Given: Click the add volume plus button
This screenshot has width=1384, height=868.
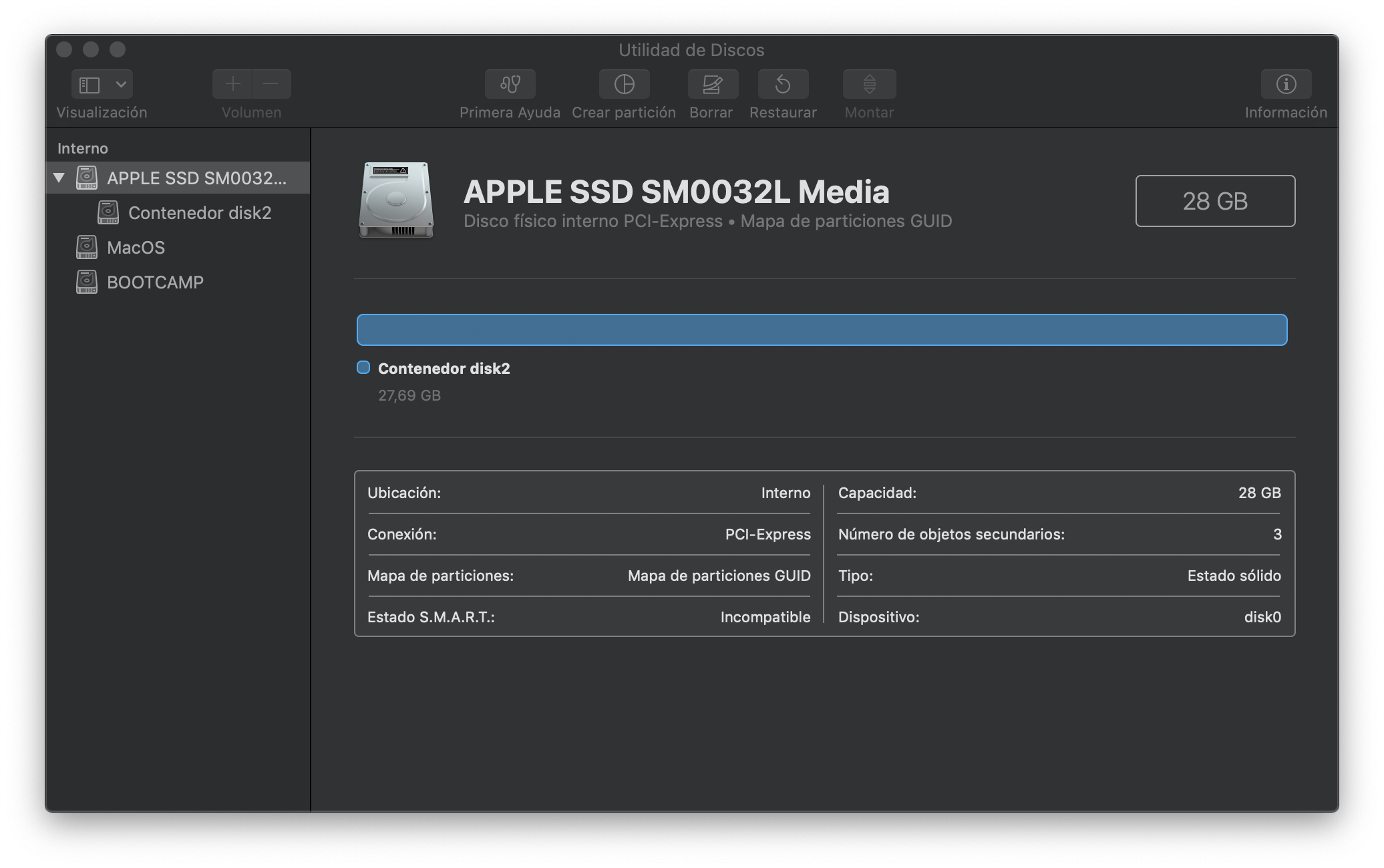Looking at the screenshot, I should click(x=232, y=84).
